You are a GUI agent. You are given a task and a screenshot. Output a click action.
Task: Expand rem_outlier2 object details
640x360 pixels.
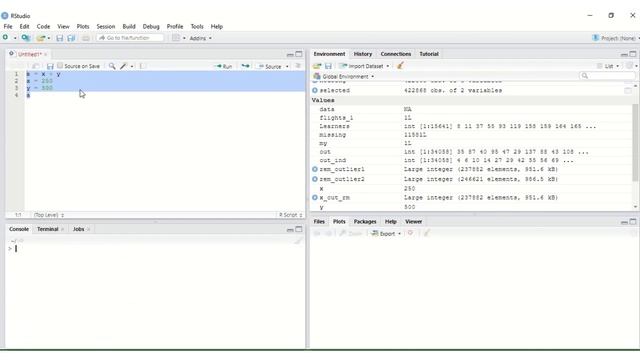[315, 179]
